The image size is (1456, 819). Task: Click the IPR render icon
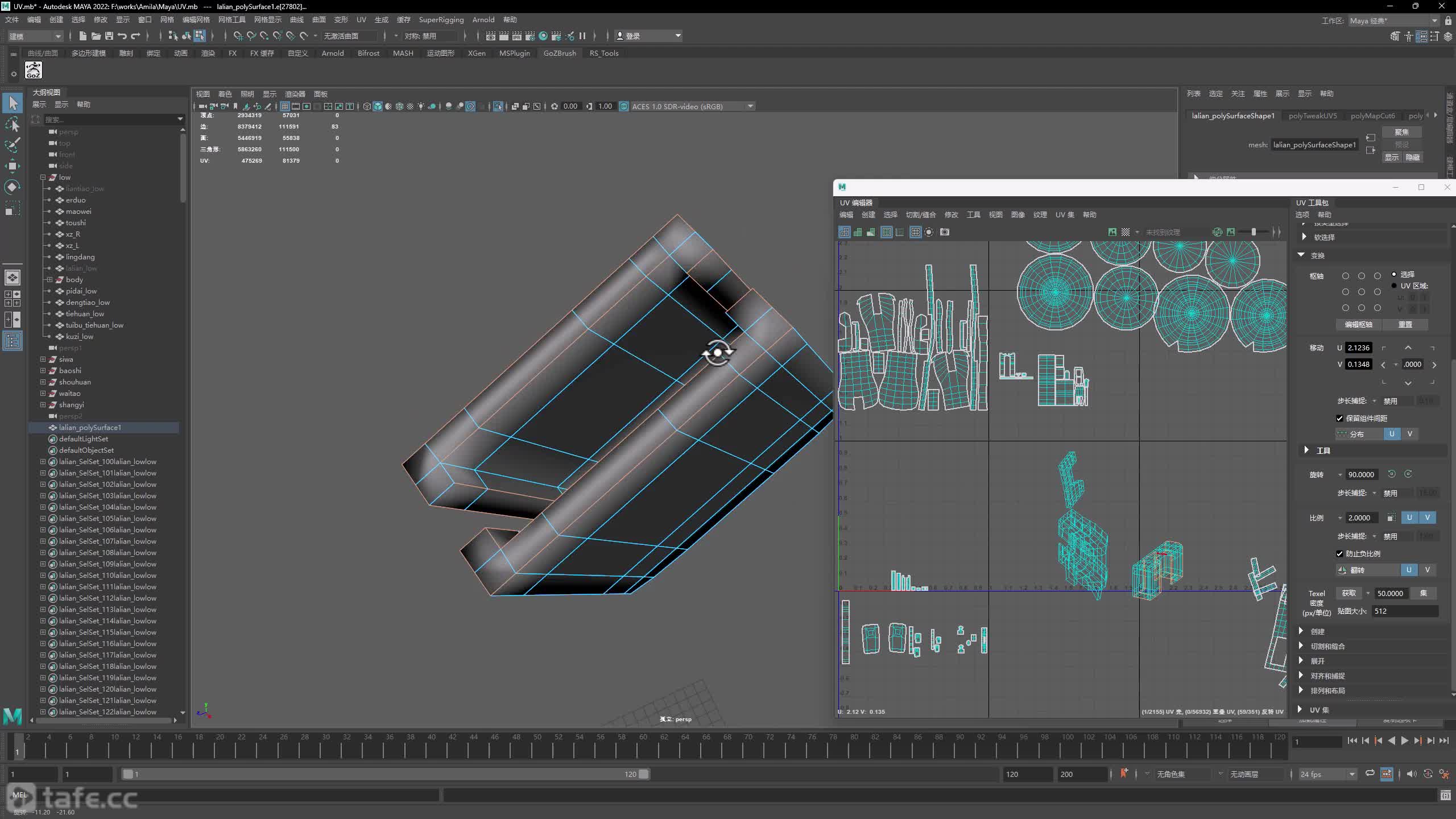coord(516,36)
